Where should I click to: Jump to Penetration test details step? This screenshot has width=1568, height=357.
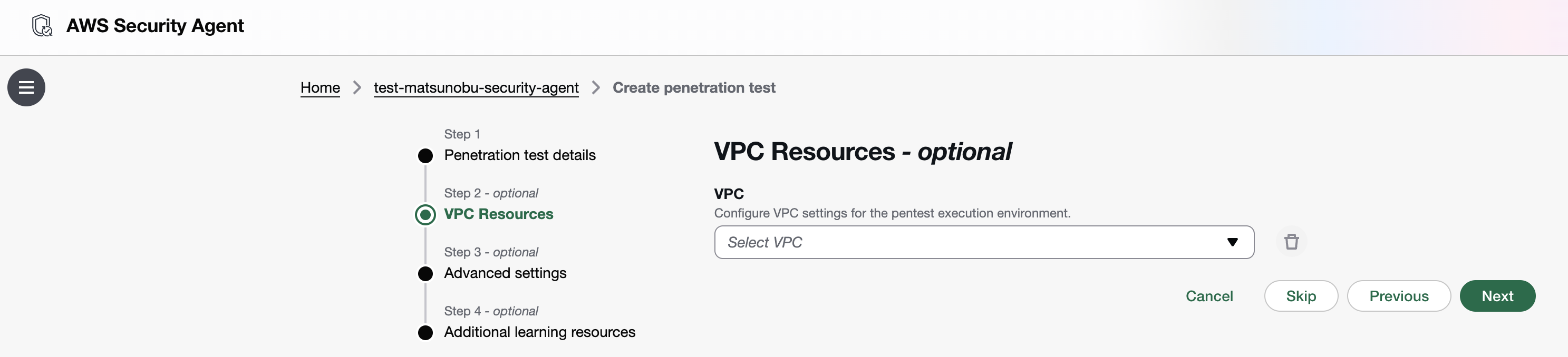[520, 155]
